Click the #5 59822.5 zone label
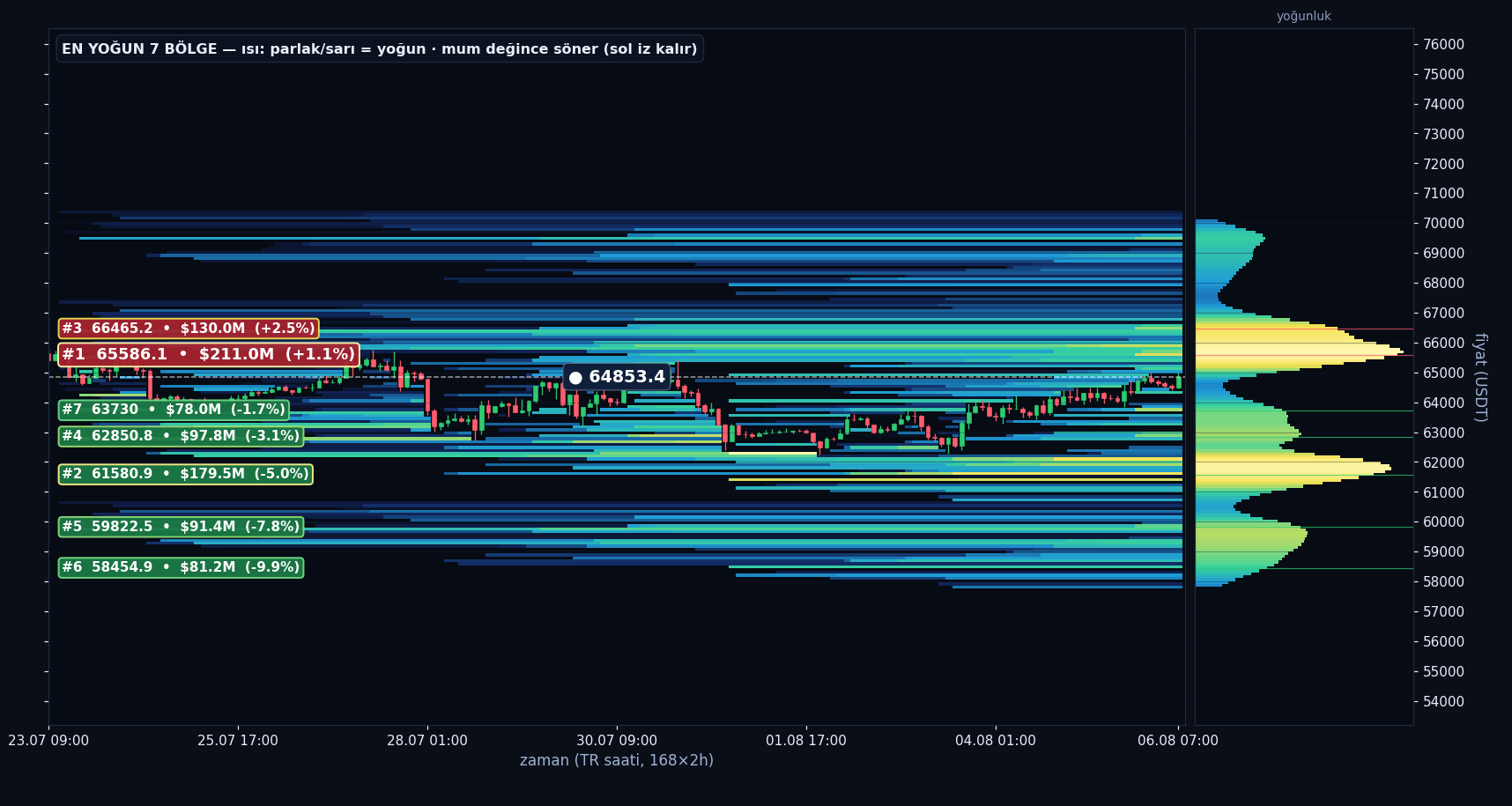 [x=181, y=527]
